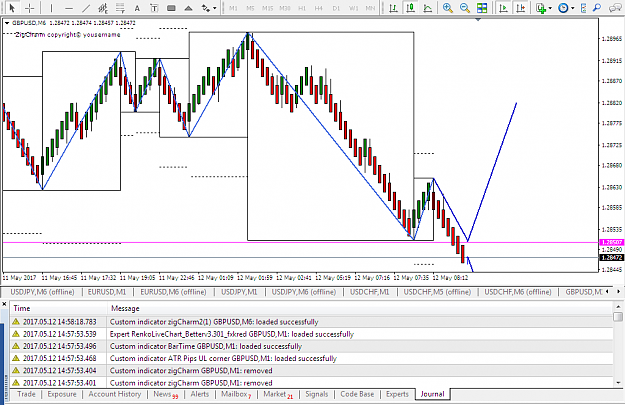Pick the Vertical Line drawing tool
Viewport: 625px width, 405px height.
click(51, 8)
